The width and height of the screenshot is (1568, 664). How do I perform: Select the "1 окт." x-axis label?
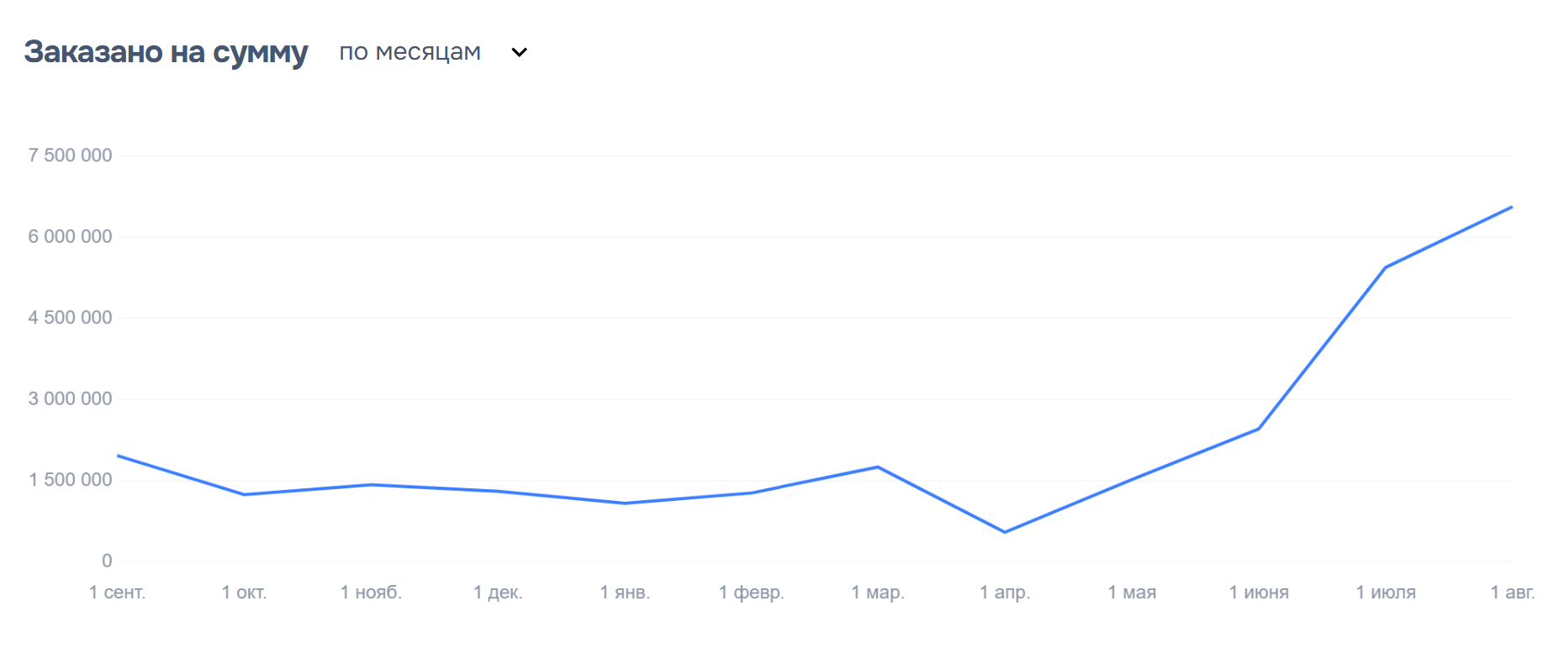coord(245,593)
